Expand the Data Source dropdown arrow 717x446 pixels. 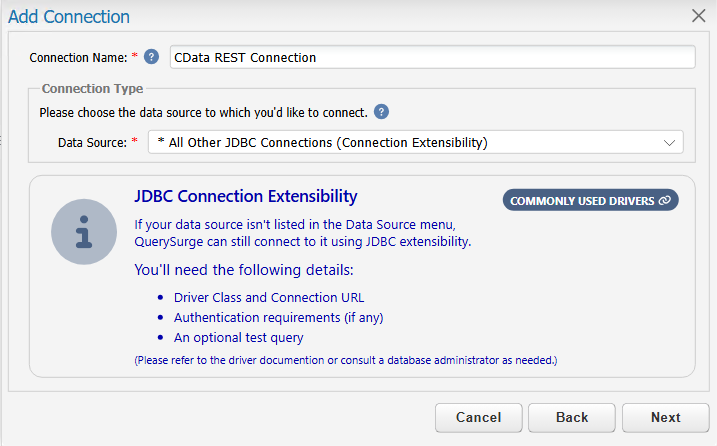click(669, 143)
